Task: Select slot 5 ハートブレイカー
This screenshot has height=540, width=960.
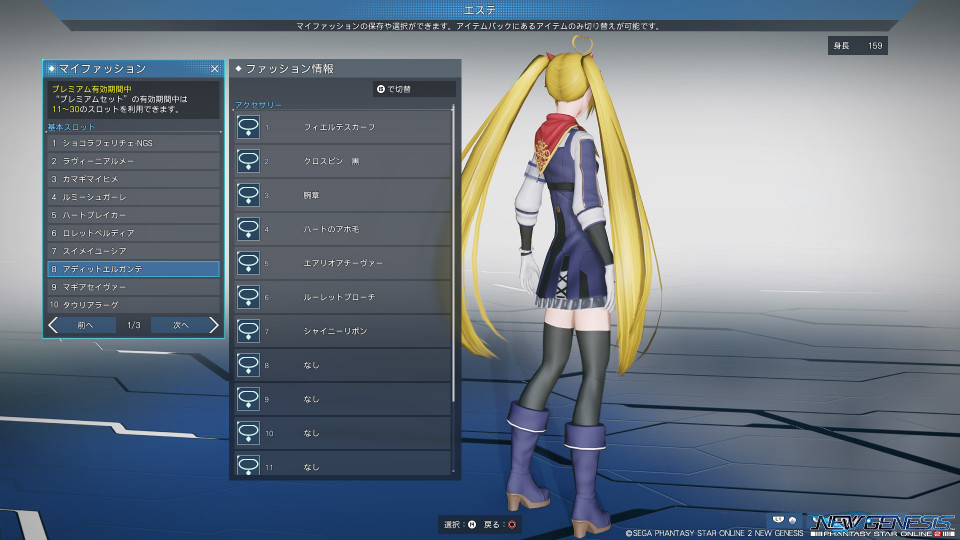Action: [x=133, y=215]
